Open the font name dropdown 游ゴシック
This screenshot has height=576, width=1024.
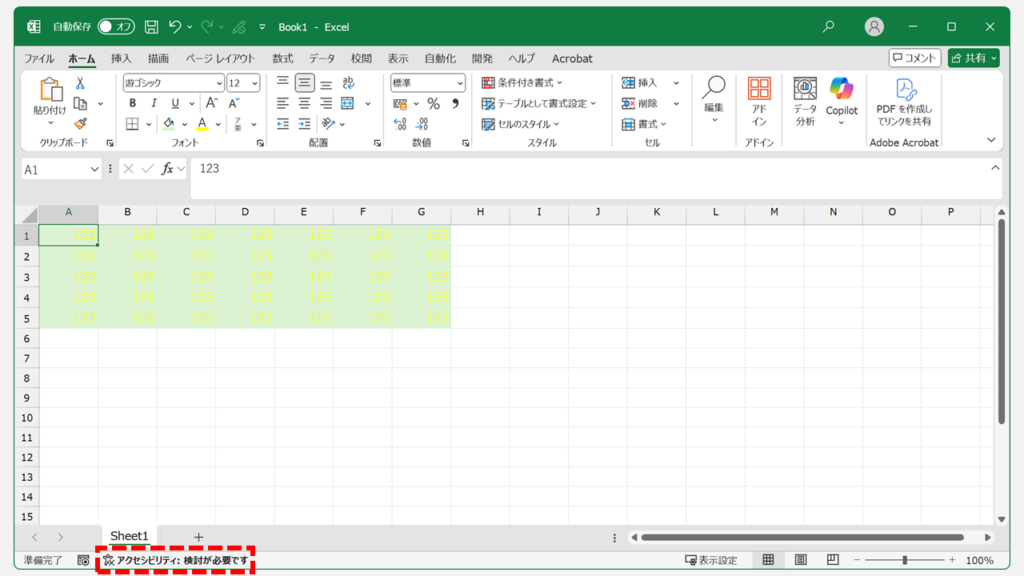pos(173,84)
